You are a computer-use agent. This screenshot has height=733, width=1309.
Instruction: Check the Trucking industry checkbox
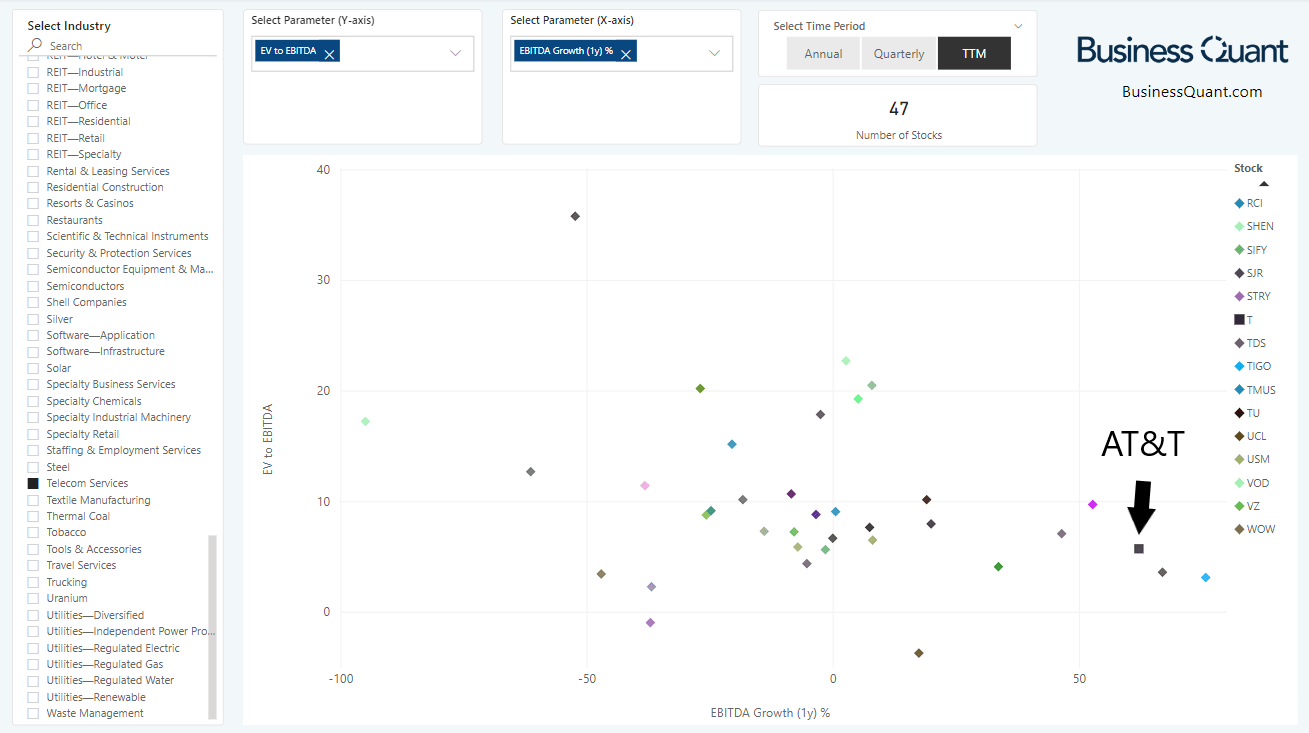[33, 582]
